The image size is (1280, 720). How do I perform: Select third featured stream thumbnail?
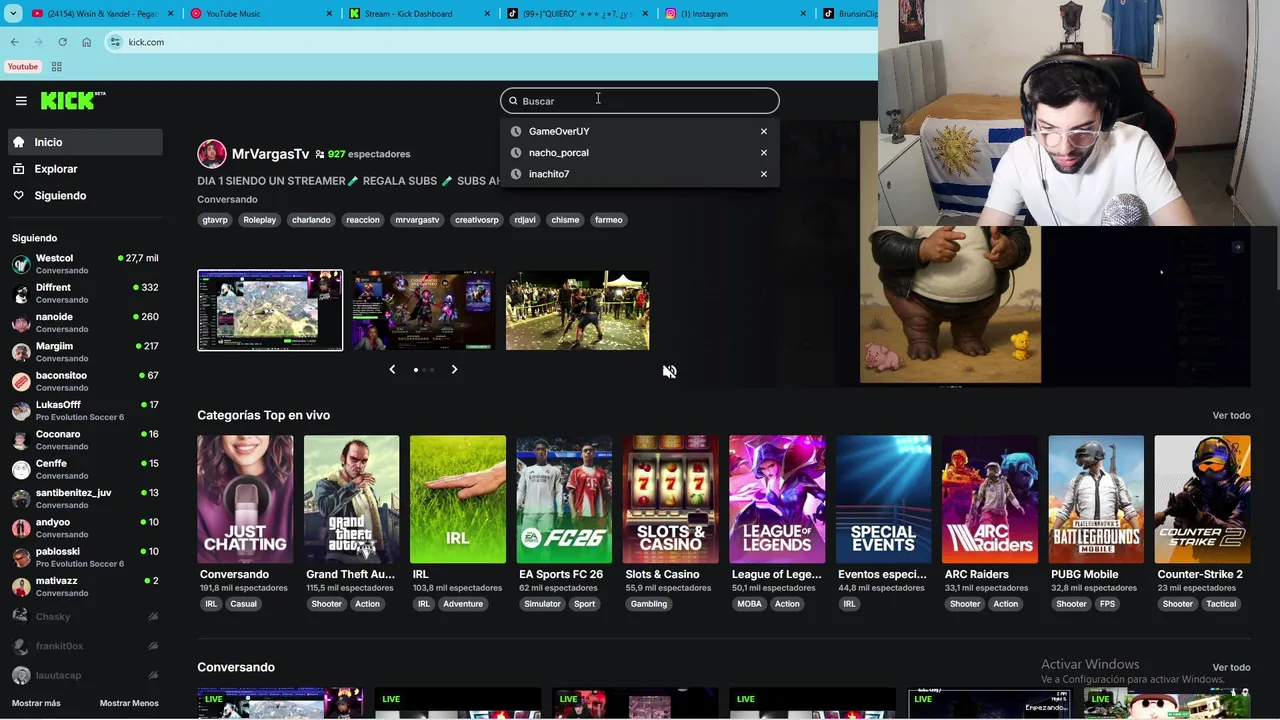click(x=577, y=310)
